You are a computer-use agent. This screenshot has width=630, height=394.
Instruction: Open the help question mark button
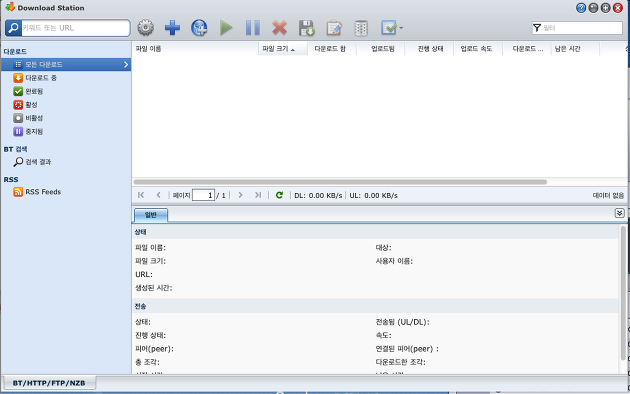click(581, 8)
